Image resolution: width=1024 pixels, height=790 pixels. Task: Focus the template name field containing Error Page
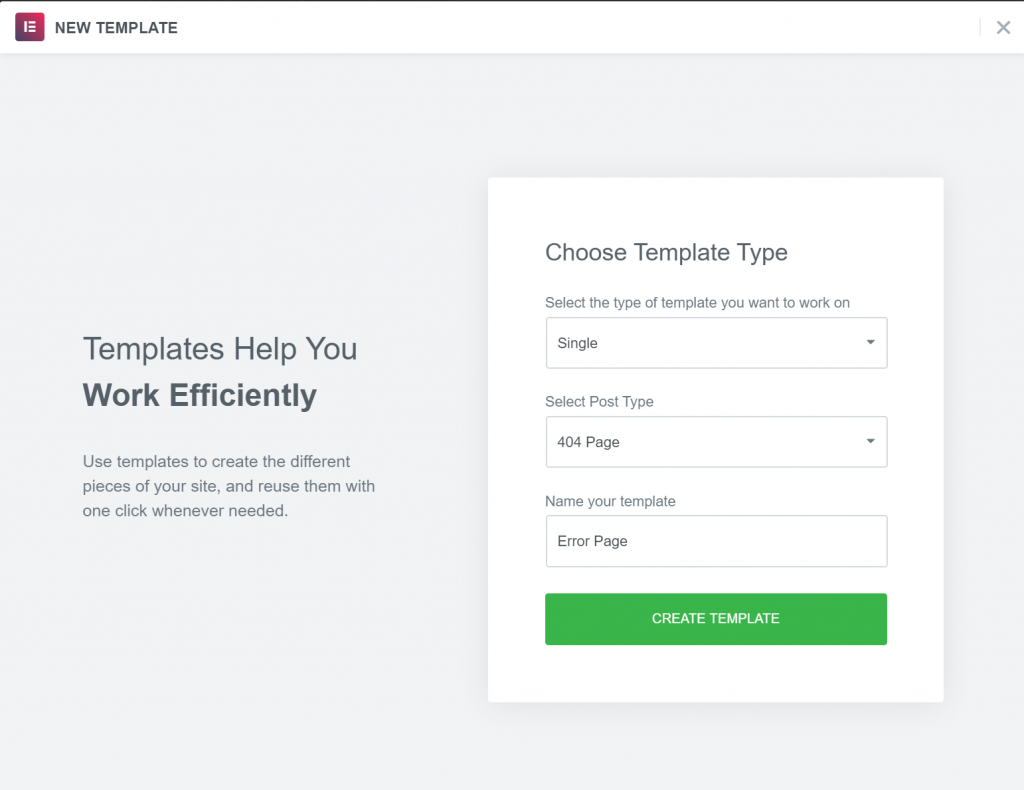716,541
